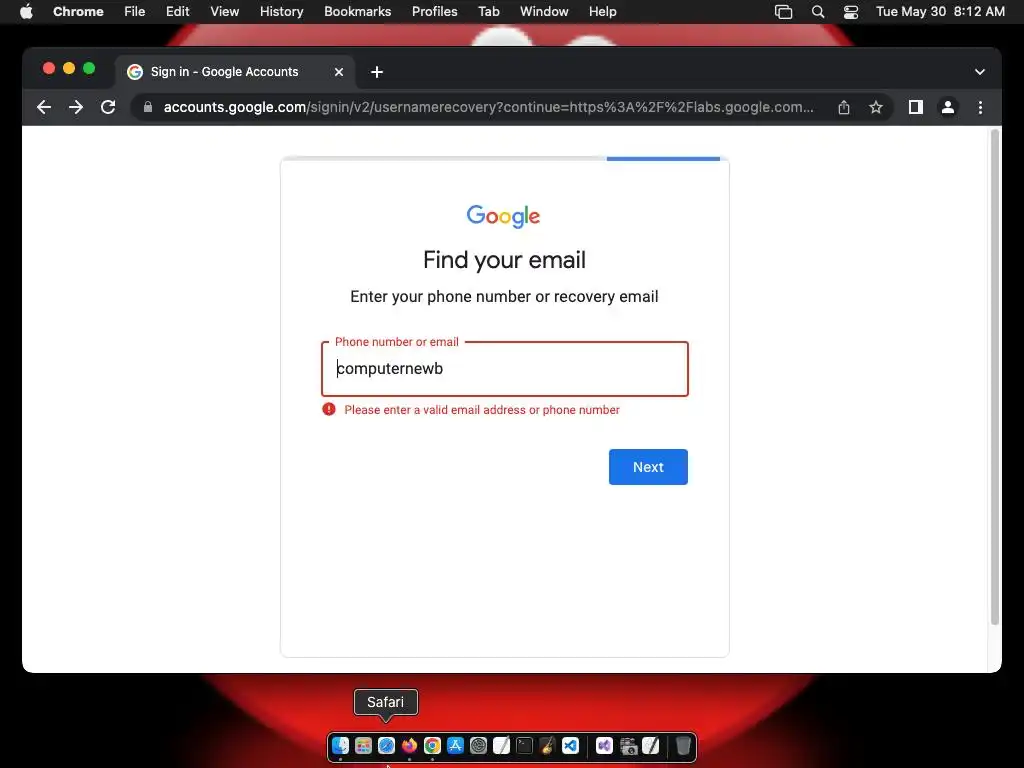Viewport: 1024px width, 768px height.
Task: Focus the Phone number or email field
Action: click(505, 369)
